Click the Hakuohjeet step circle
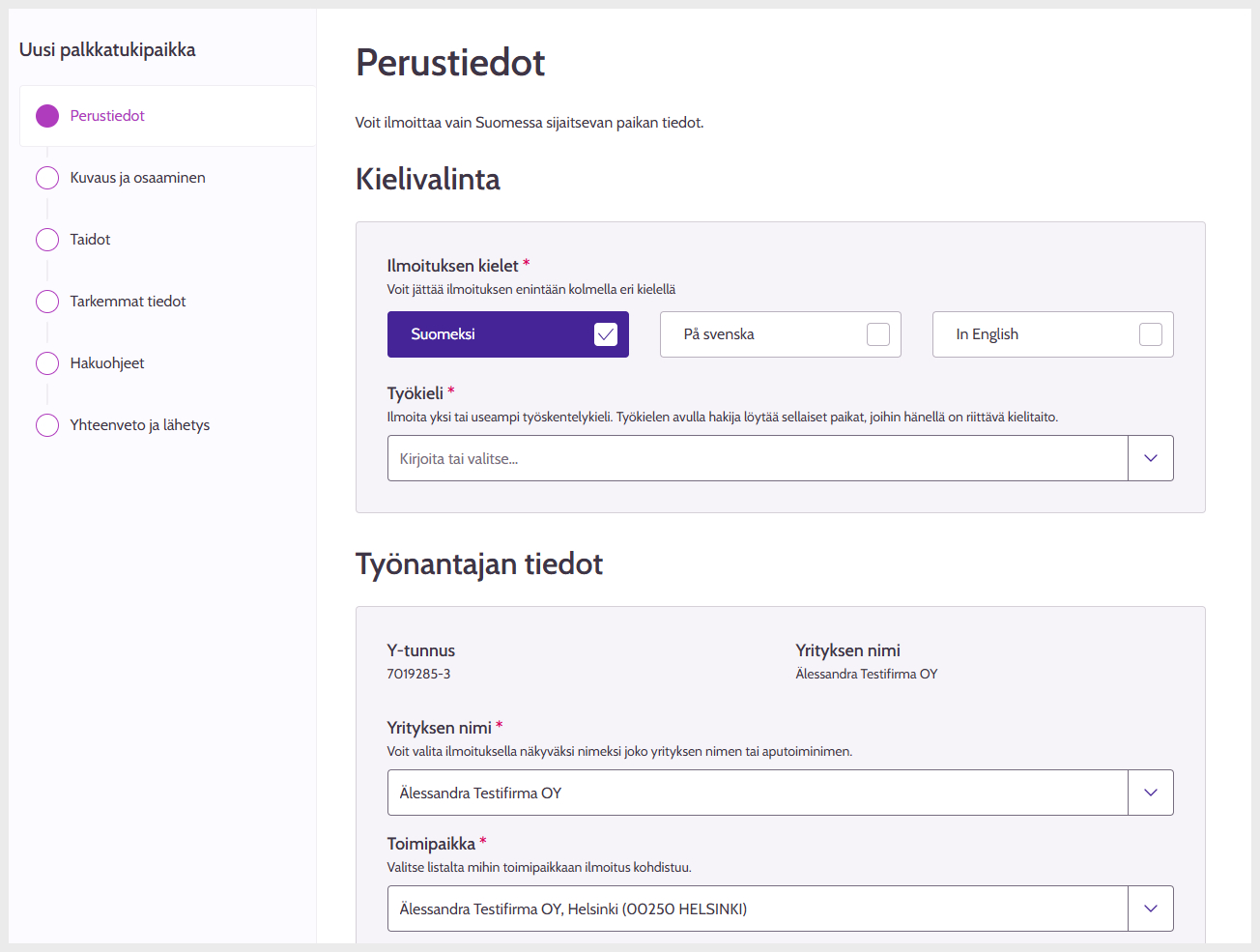Screen dimensions: 1260x952 point(47,363)
